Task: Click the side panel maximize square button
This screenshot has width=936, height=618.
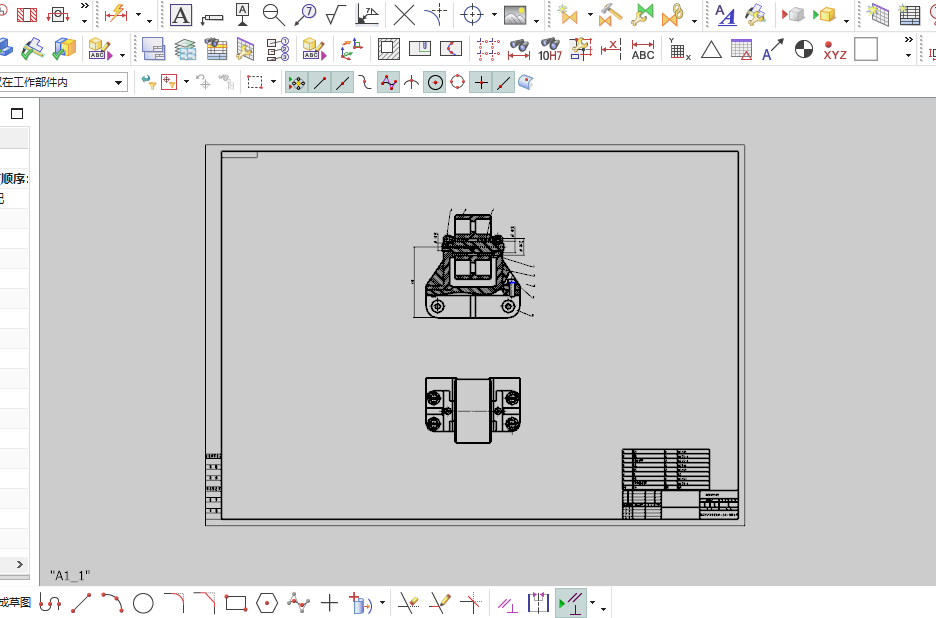Action: 17,113
